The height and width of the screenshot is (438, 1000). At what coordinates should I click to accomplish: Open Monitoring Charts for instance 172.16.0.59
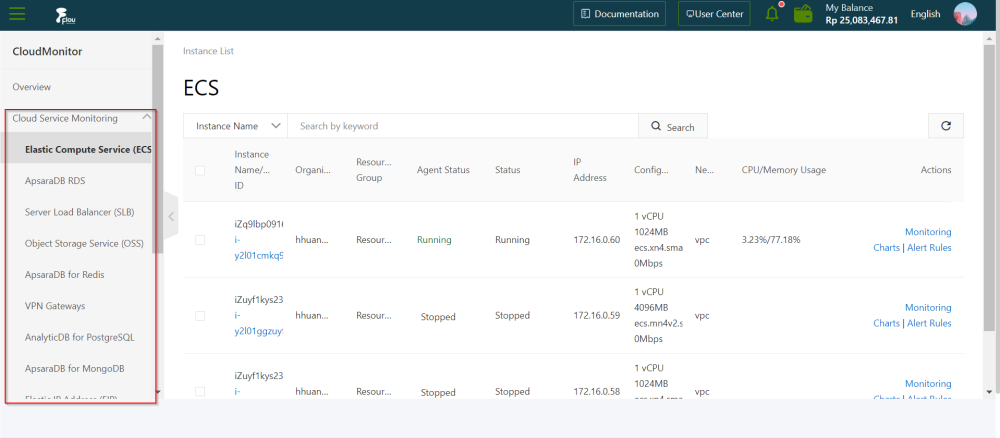[912, 316]
